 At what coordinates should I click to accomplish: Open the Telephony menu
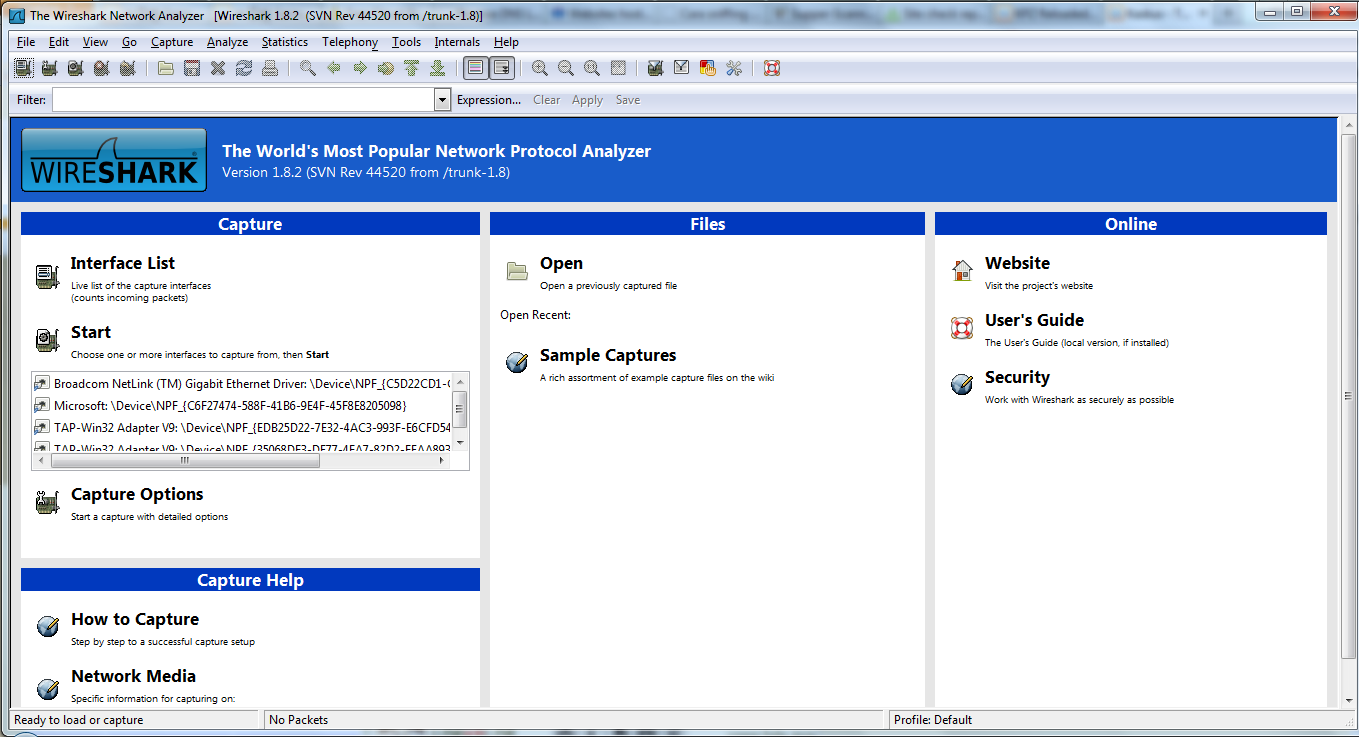click(x=349, y=42)
